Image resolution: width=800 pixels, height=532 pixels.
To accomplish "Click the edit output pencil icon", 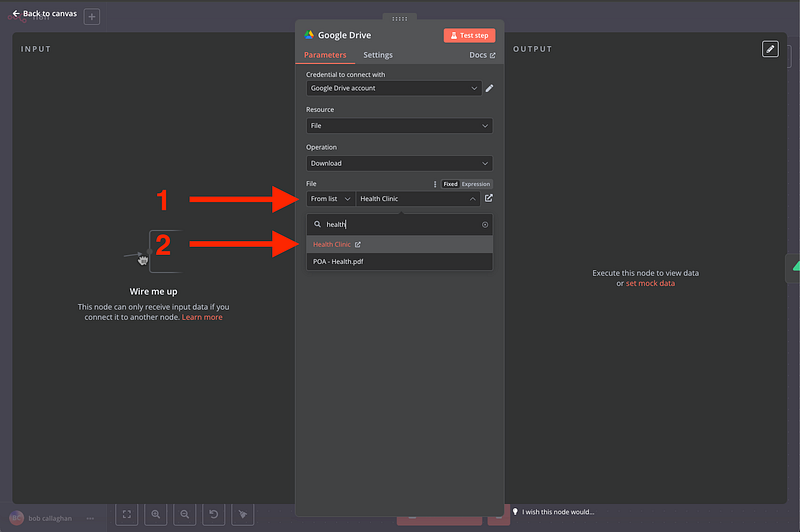I will (x=769, y=49).
